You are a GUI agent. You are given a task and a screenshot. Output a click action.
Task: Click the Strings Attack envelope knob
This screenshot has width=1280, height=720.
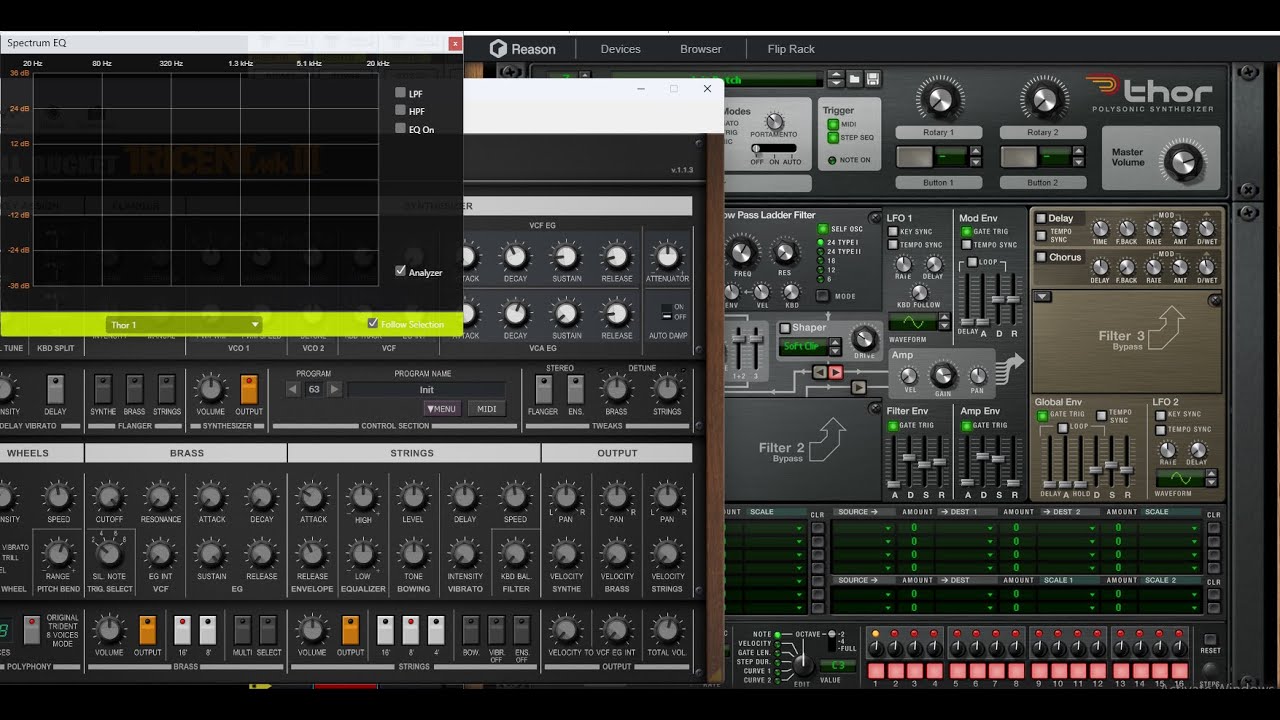[313, 496]
